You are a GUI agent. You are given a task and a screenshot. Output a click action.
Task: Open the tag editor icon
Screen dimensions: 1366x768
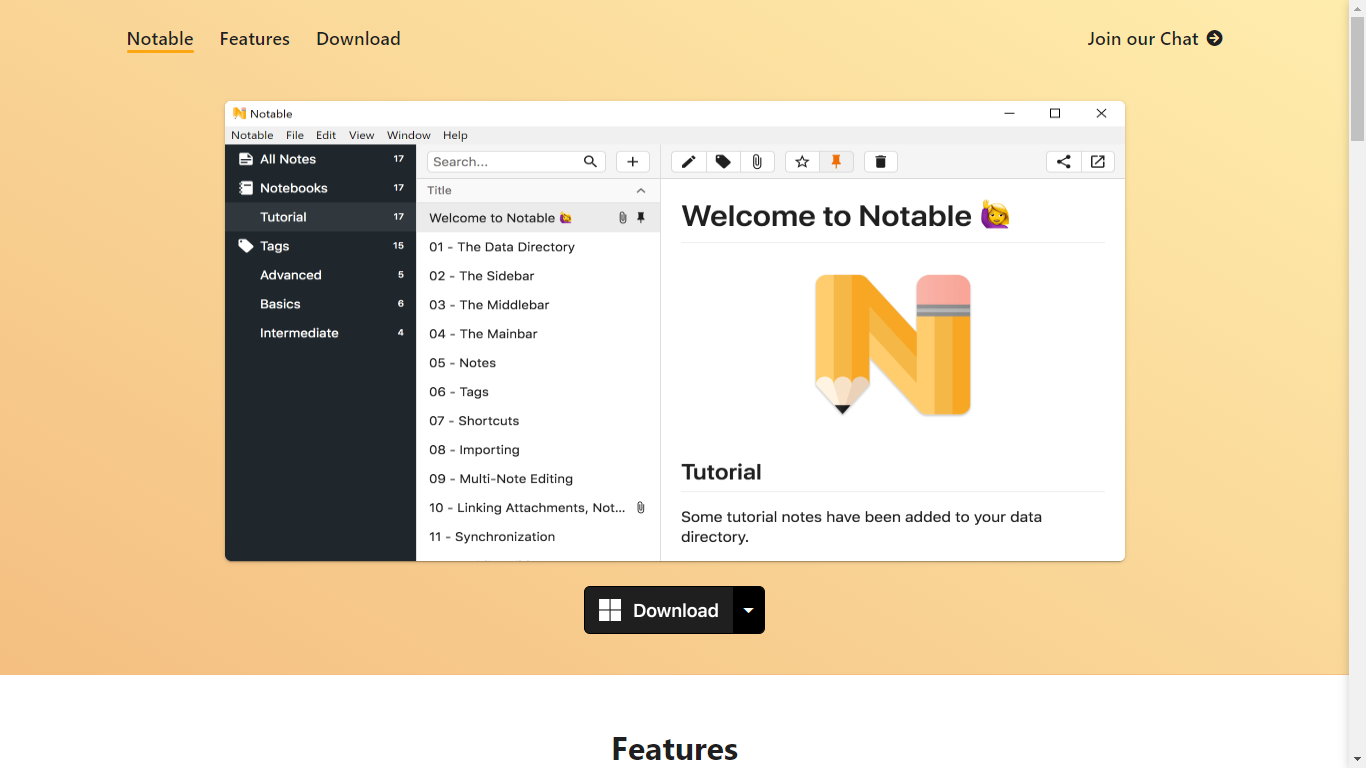[723, 162]
